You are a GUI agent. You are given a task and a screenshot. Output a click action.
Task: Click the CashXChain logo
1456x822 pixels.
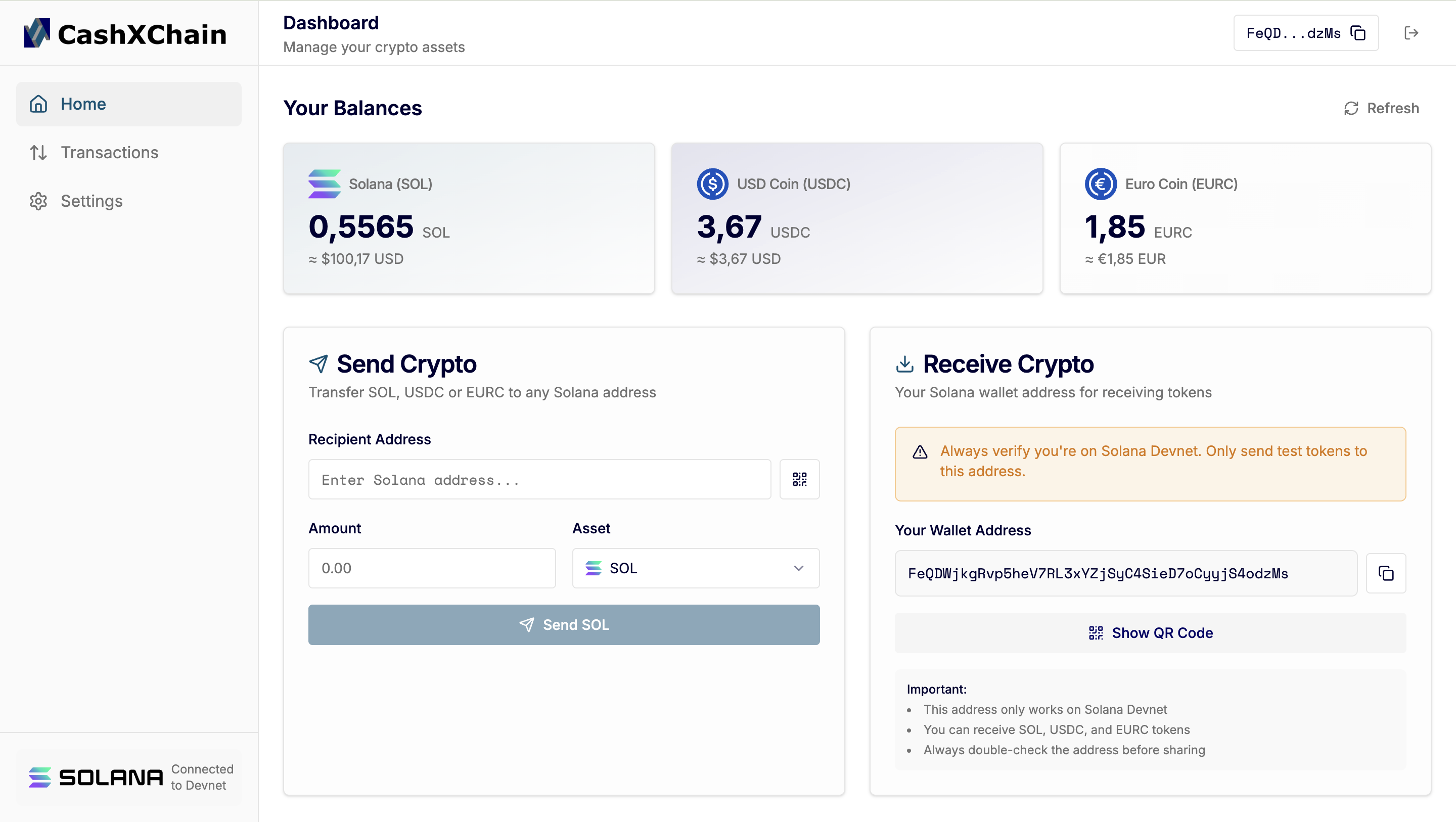click(x=125, y=33)
